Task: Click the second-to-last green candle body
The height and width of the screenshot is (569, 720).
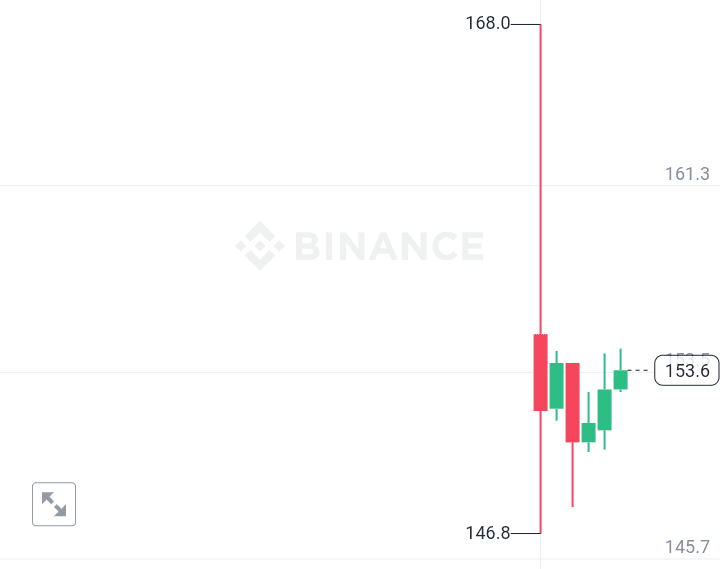Action: [604, 409]
